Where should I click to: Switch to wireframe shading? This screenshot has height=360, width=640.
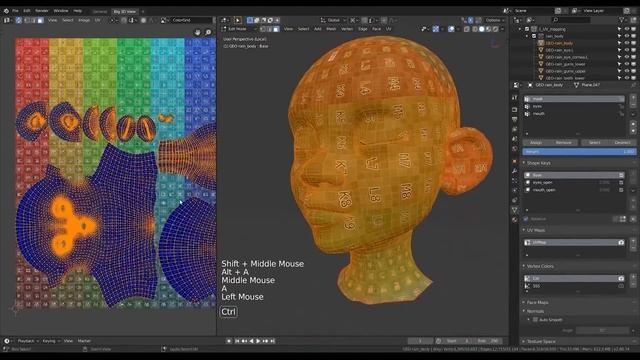point(475,29)
